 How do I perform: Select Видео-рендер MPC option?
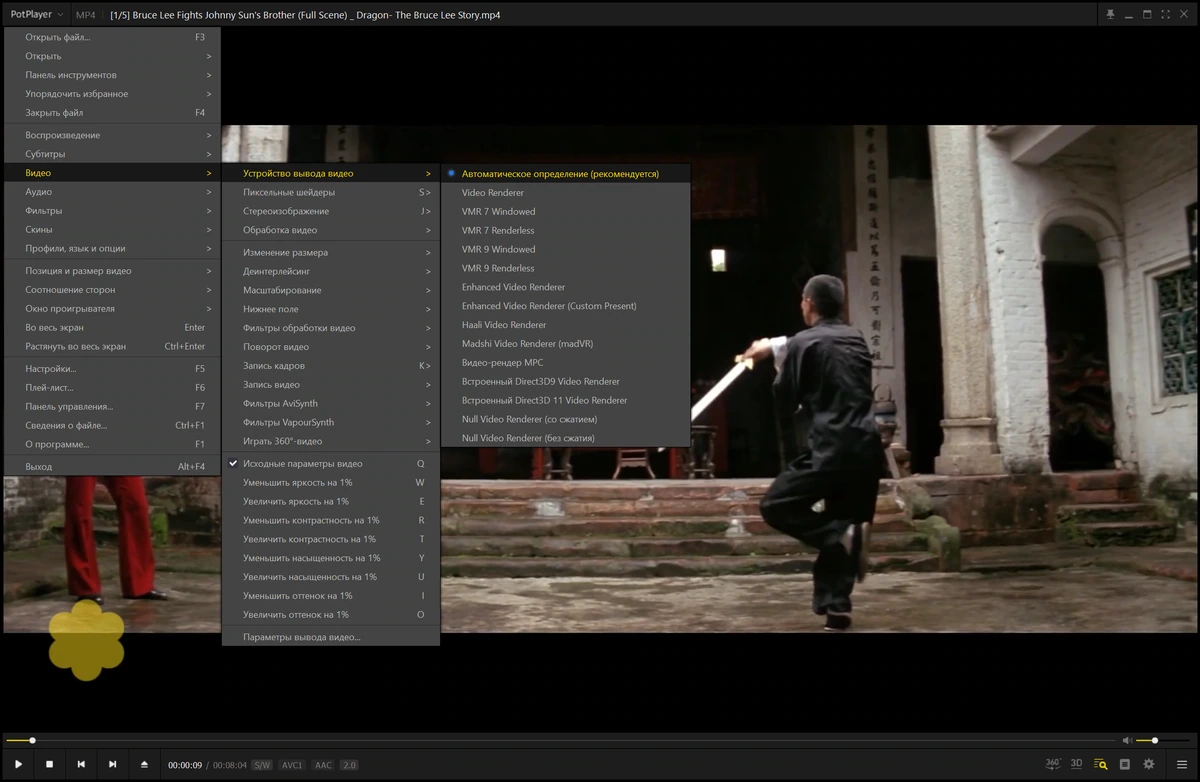click(x=565, y=363)
